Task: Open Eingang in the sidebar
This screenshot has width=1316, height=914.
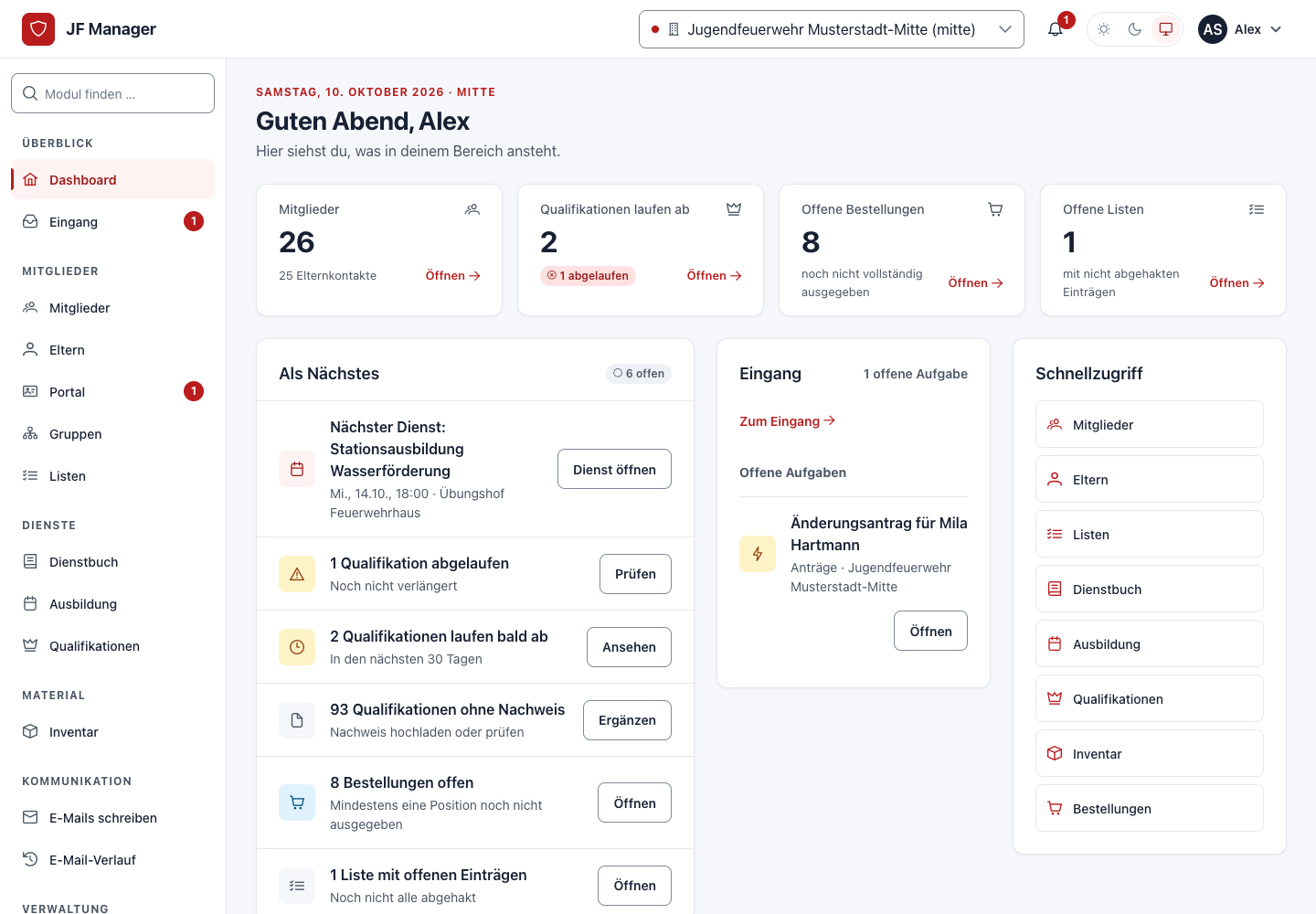Action: 113,221
